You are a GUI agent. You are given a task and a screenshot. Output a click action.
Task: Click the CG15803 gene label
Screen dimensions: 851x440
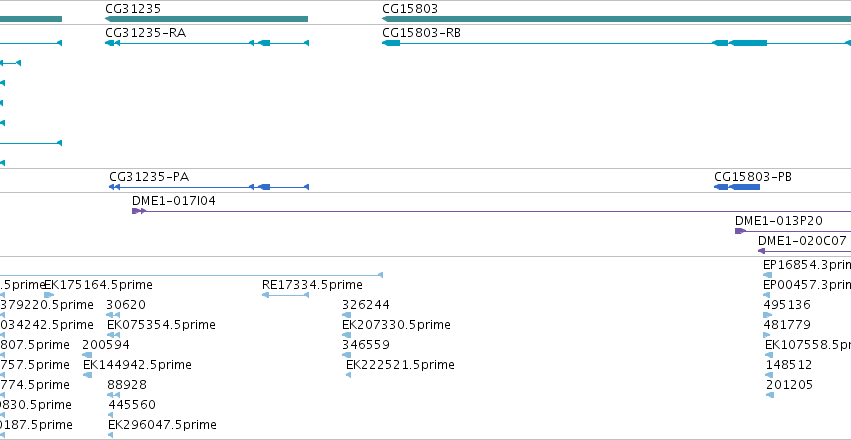tap(410, 9)
